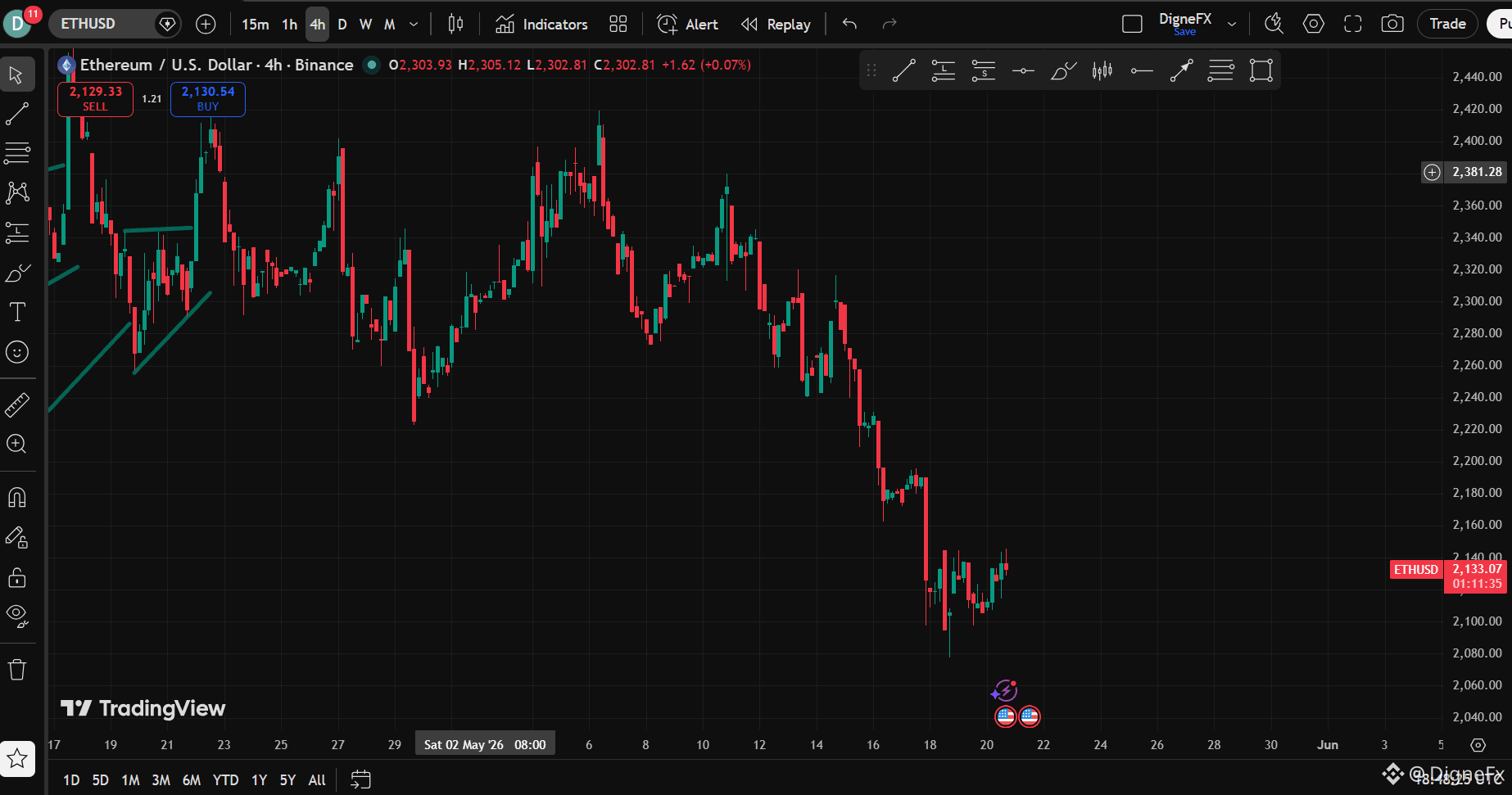This screenshot has height=795, width=1512.
Task: Select the trend line tool in left sidebar
Action: click(x=17, y=114)
